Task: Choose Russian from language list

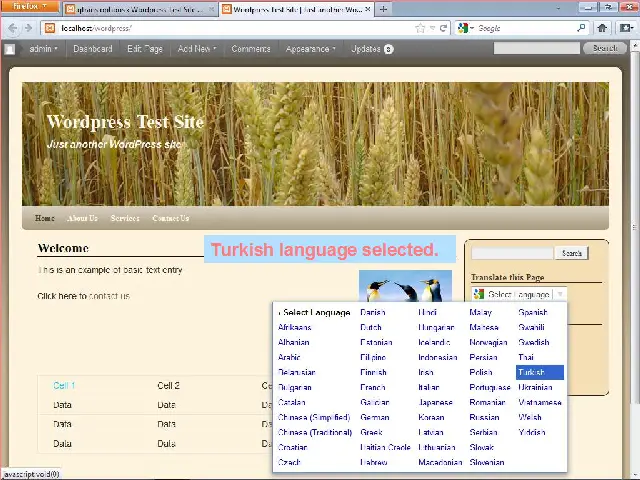Action: tap(484, 417)
